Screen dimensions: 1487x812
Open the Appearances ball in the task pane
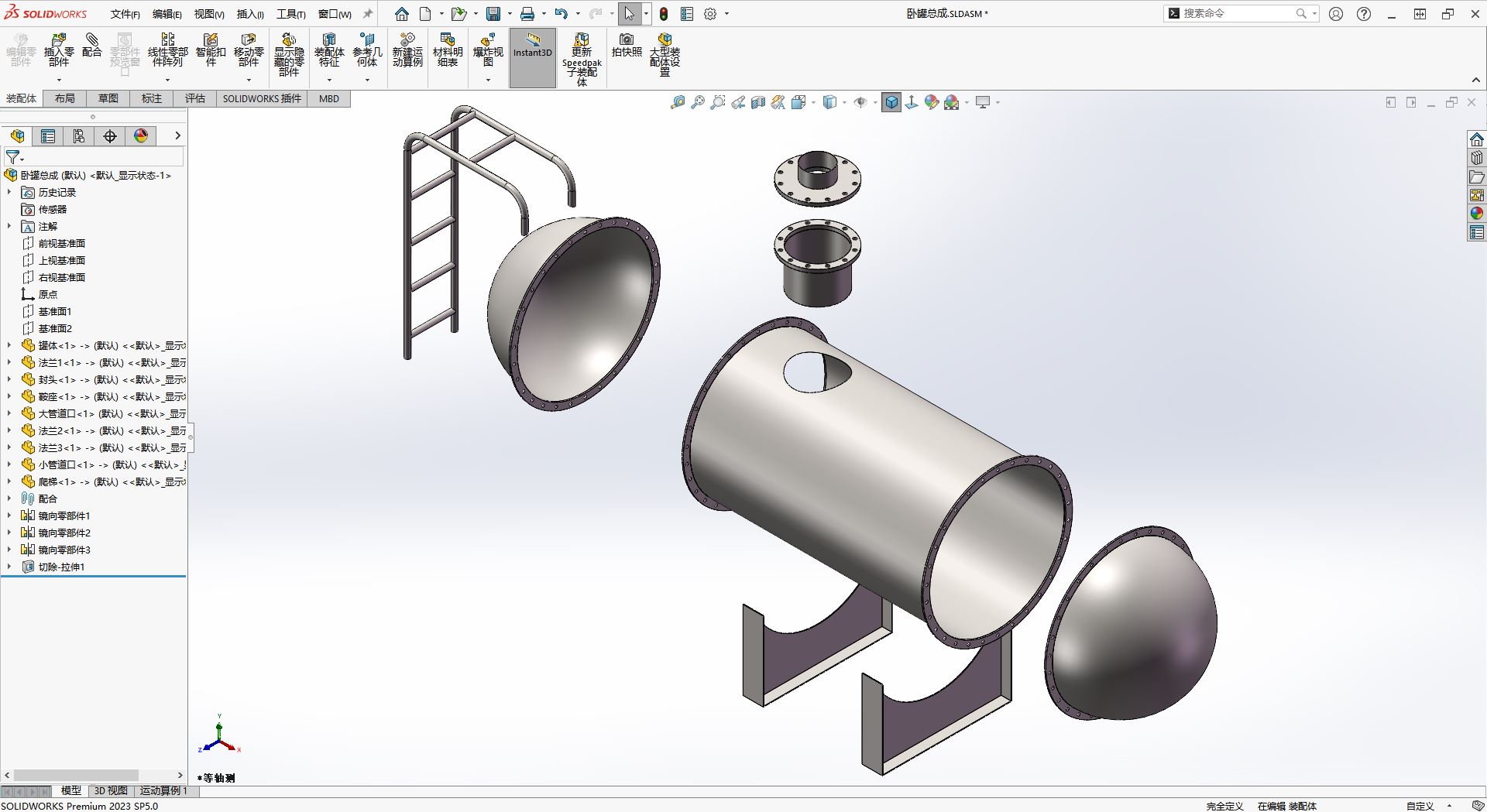1477,214
